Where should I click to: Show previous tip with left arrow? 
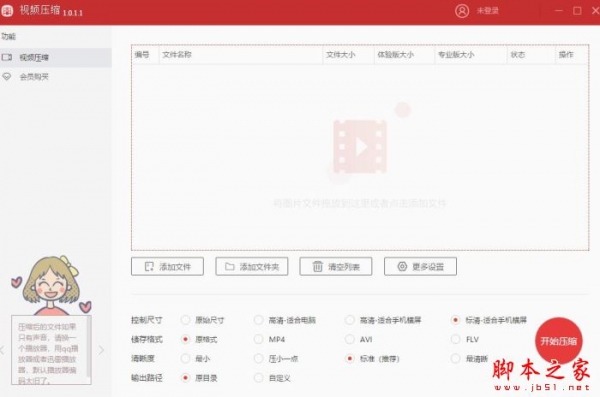click(2, 350)
